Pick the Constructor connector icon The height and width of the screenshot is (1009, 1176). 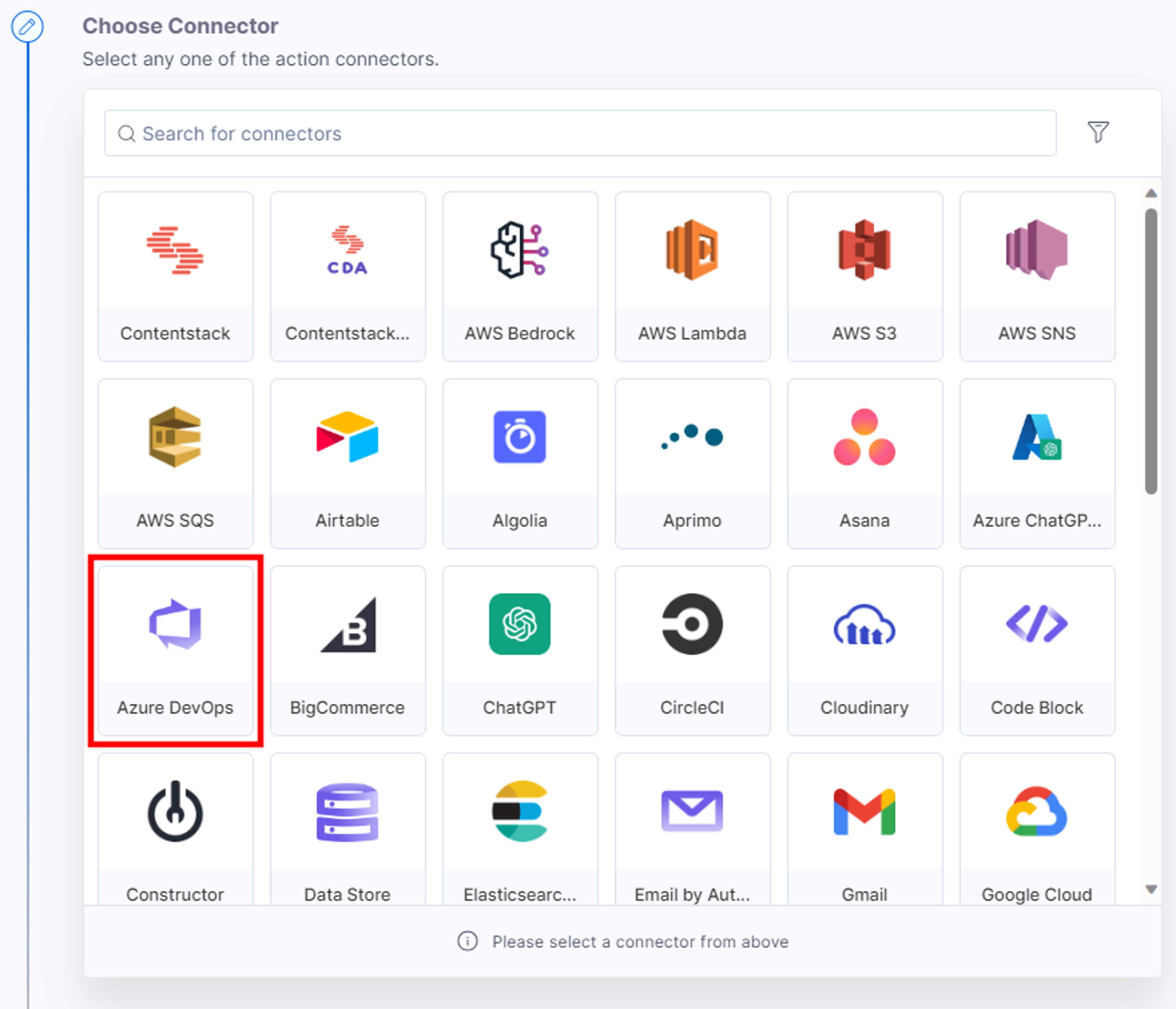175,811
